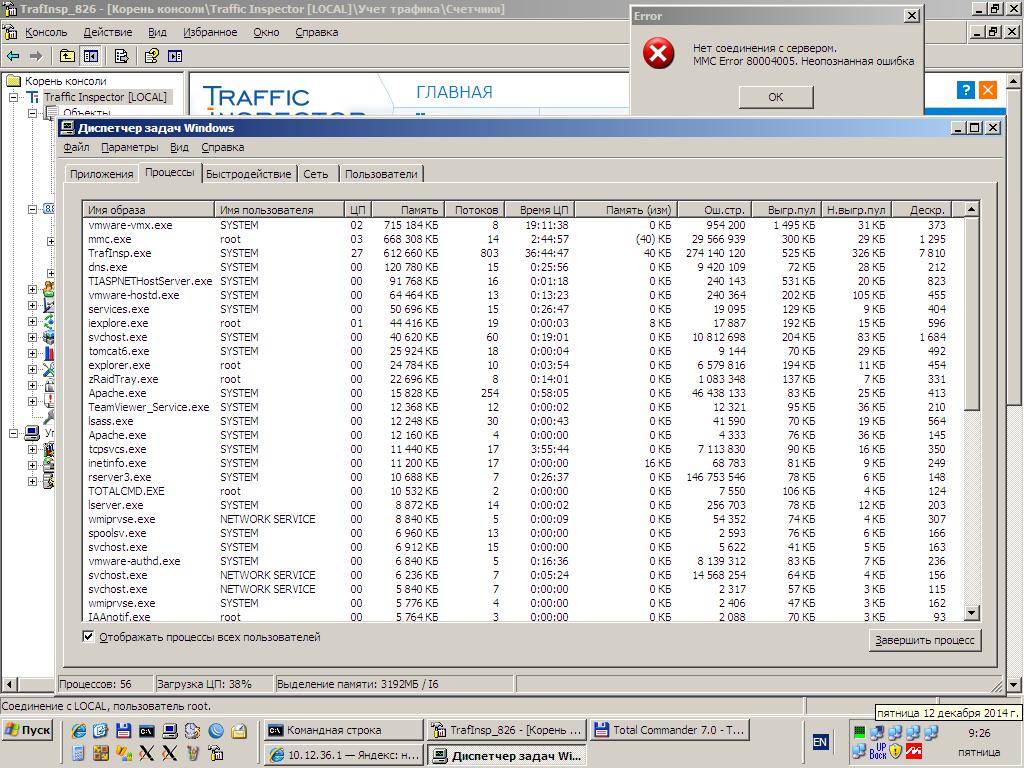
Task: Click the Task Manager title bar icon
Action: tap(67, 127)
